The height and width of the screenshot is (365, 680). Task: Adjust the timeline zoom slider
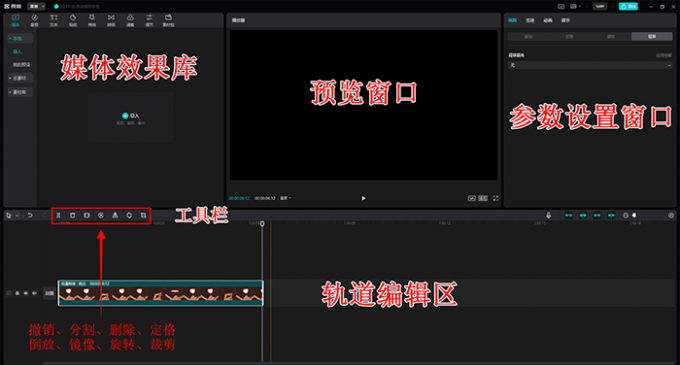click(x=634, y=215)
